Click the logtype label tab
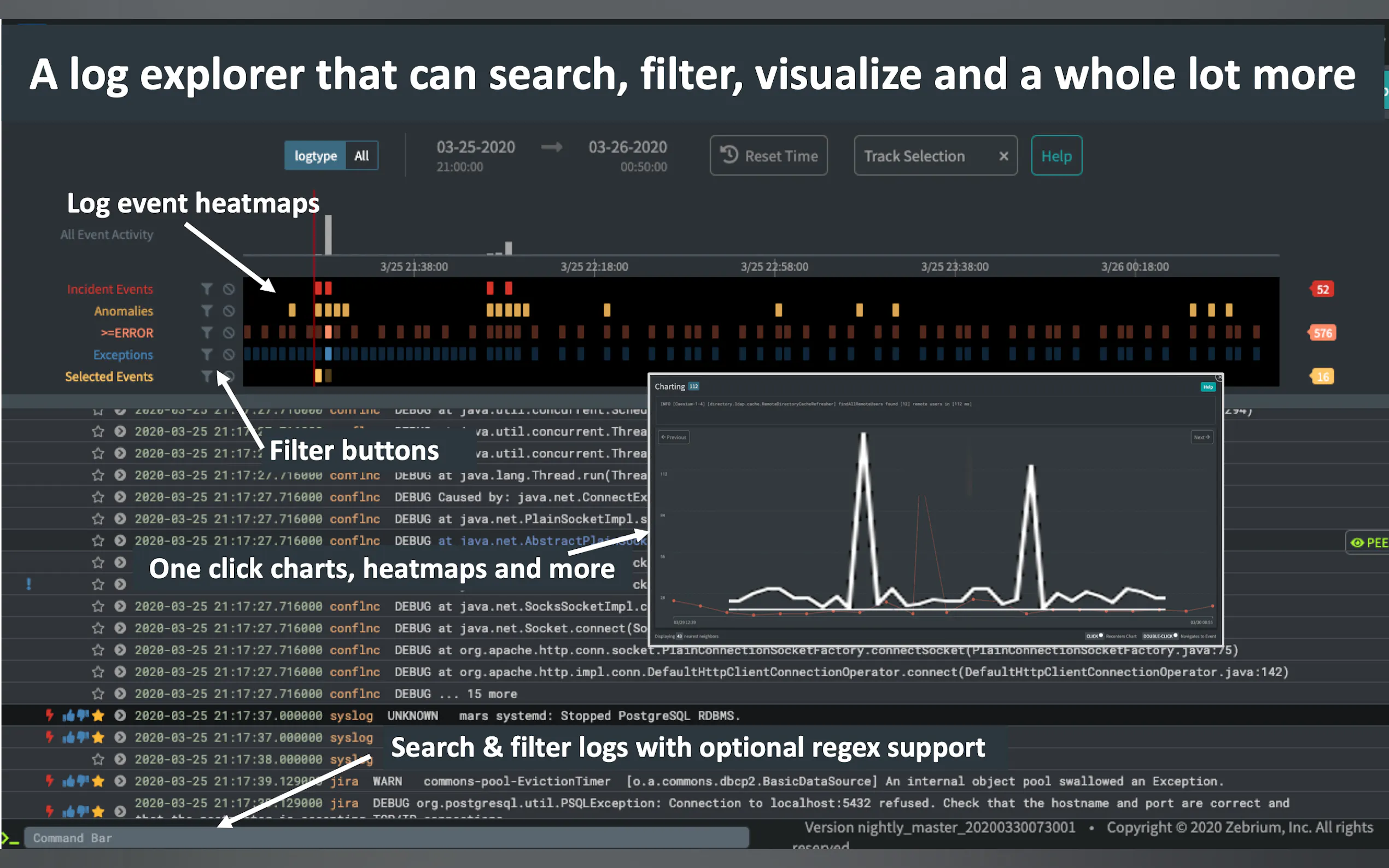The width and height of the screenshot is (1389, 868). [x=315, y=156]
